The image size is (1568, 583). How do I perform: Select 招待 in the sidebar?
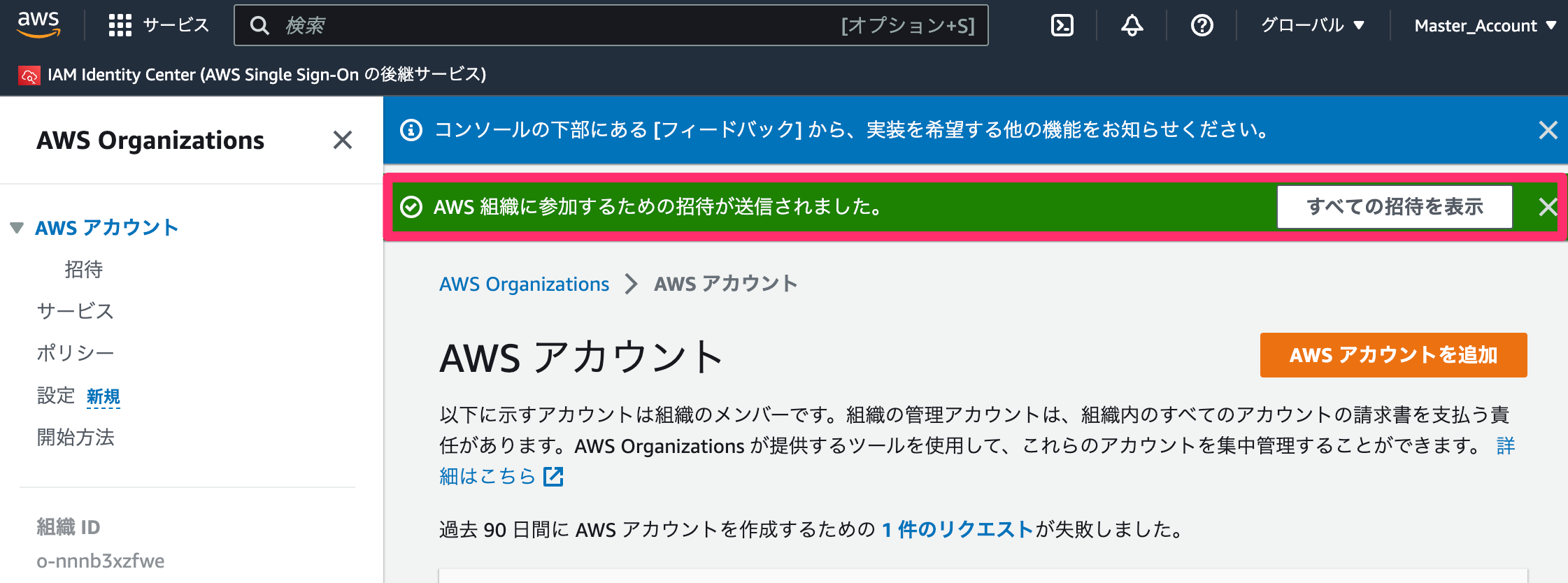click(x=84, y=270)
